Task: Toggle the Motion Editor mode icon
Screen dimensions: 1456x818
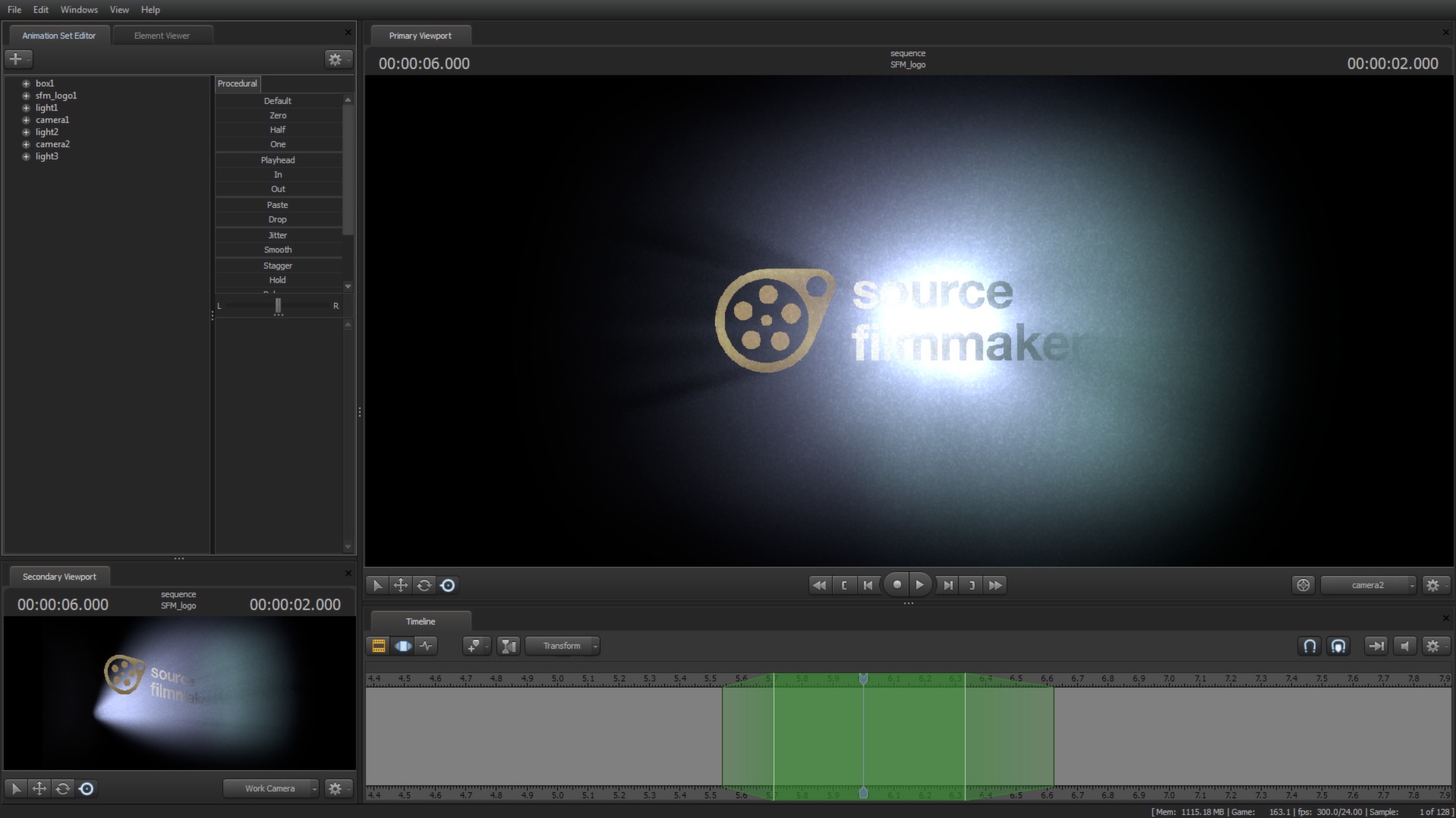Action: (403, 646)
